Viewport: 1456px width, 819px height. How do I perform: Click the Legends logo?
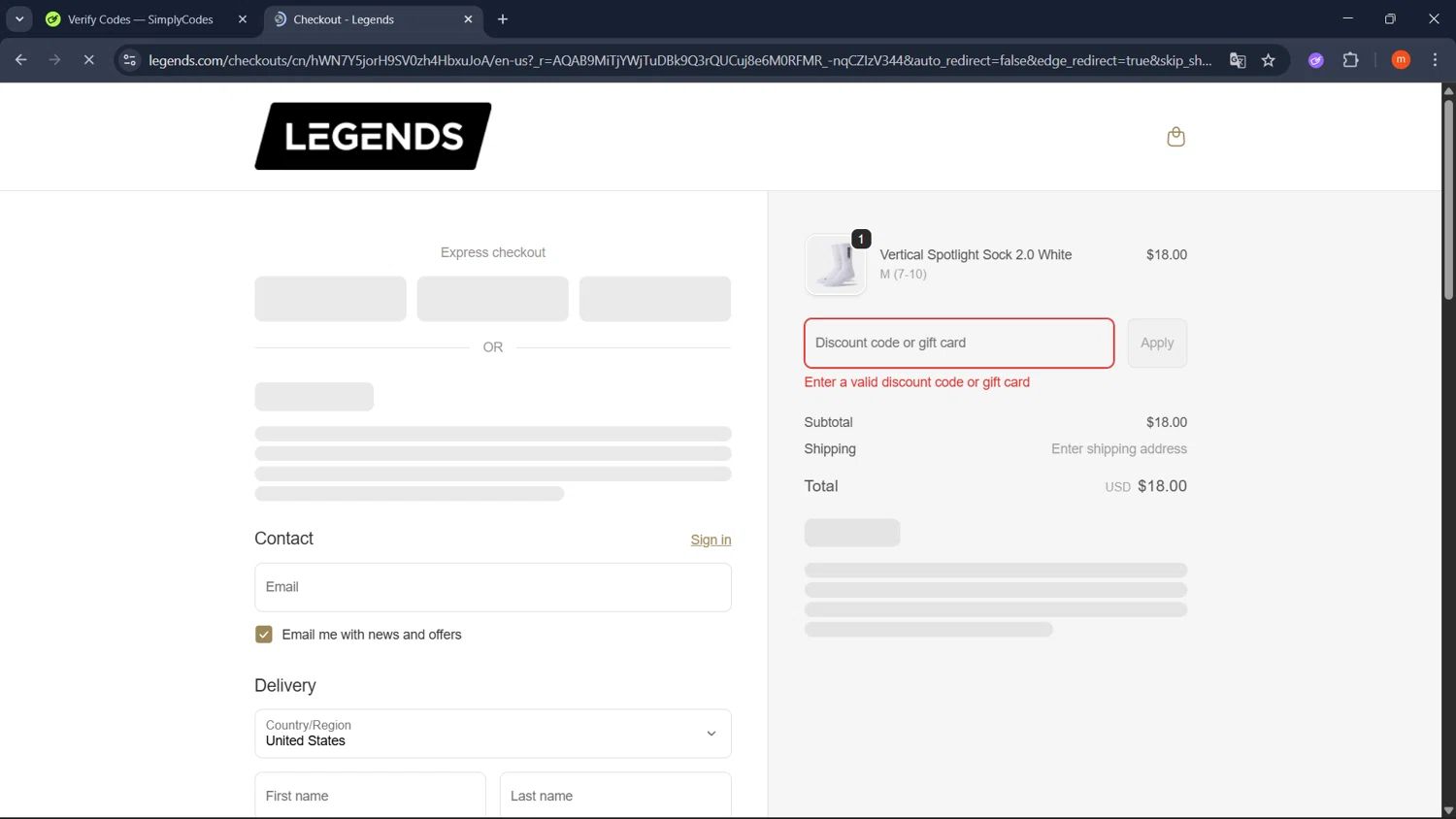(x=373, y=136)
